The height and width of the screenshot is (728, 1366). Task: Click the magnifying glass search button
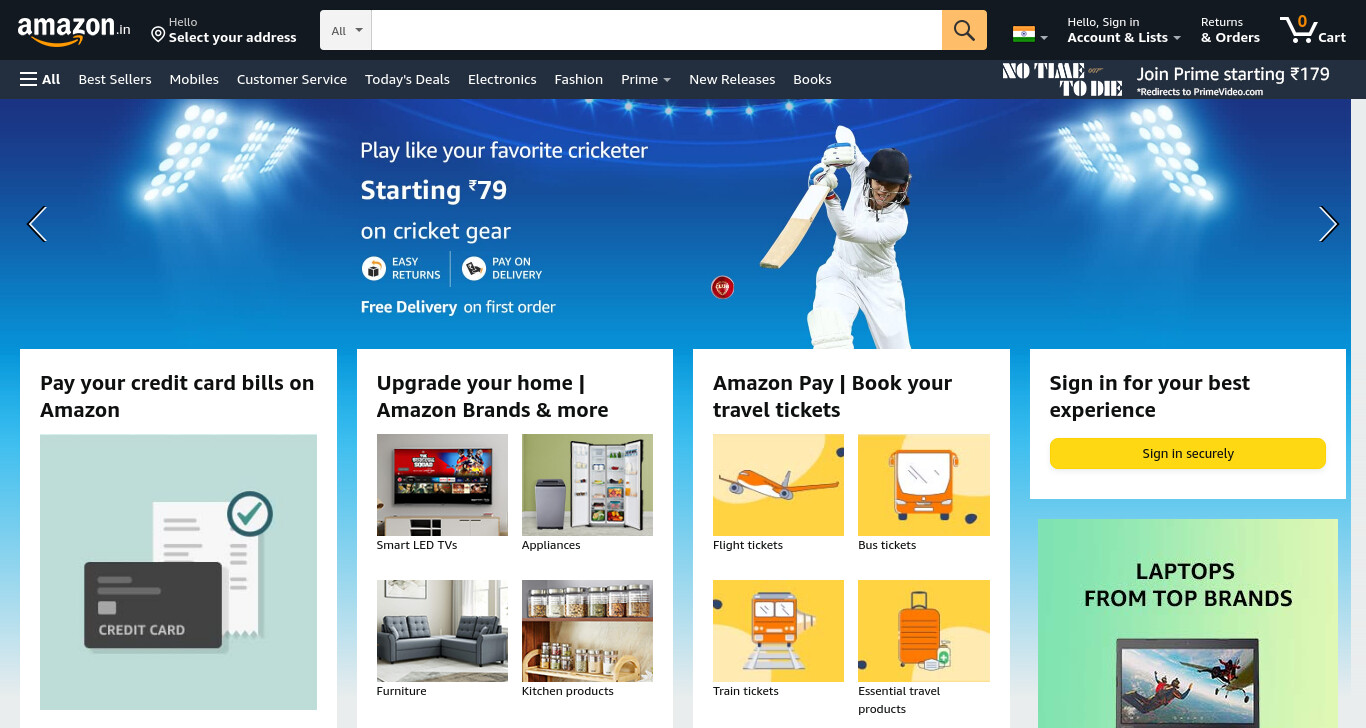[964, 30]
